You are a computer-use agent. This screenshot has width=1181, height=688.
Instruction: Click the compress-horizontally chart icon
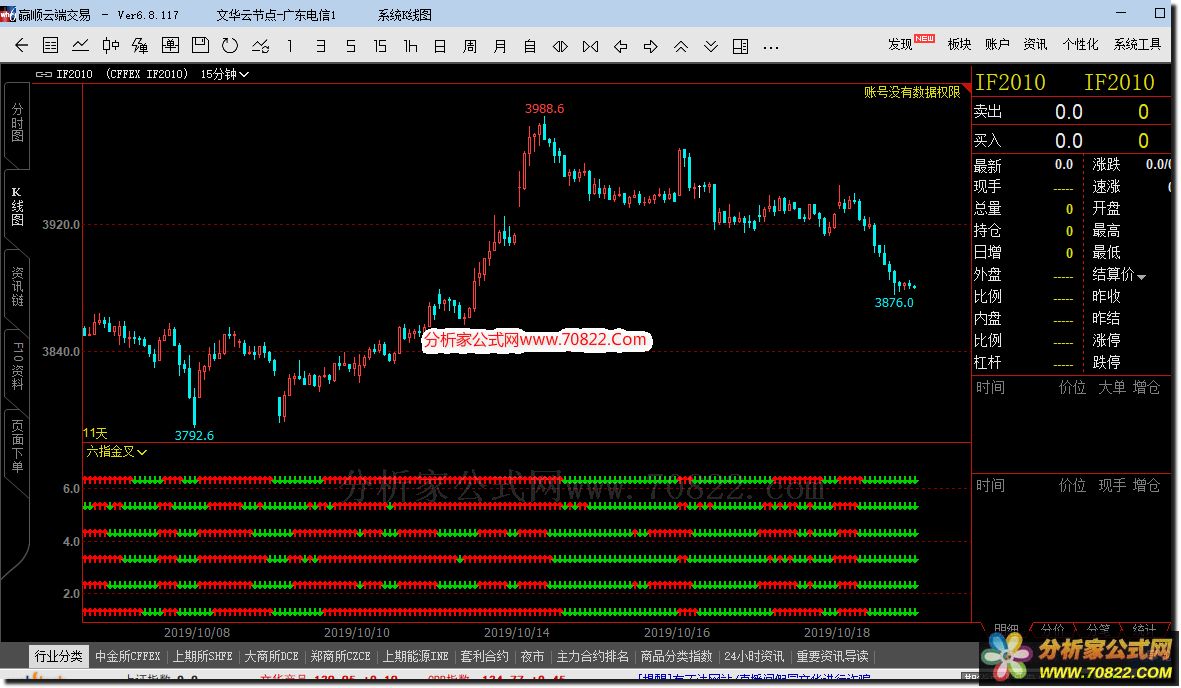click(x=590, y=46)
